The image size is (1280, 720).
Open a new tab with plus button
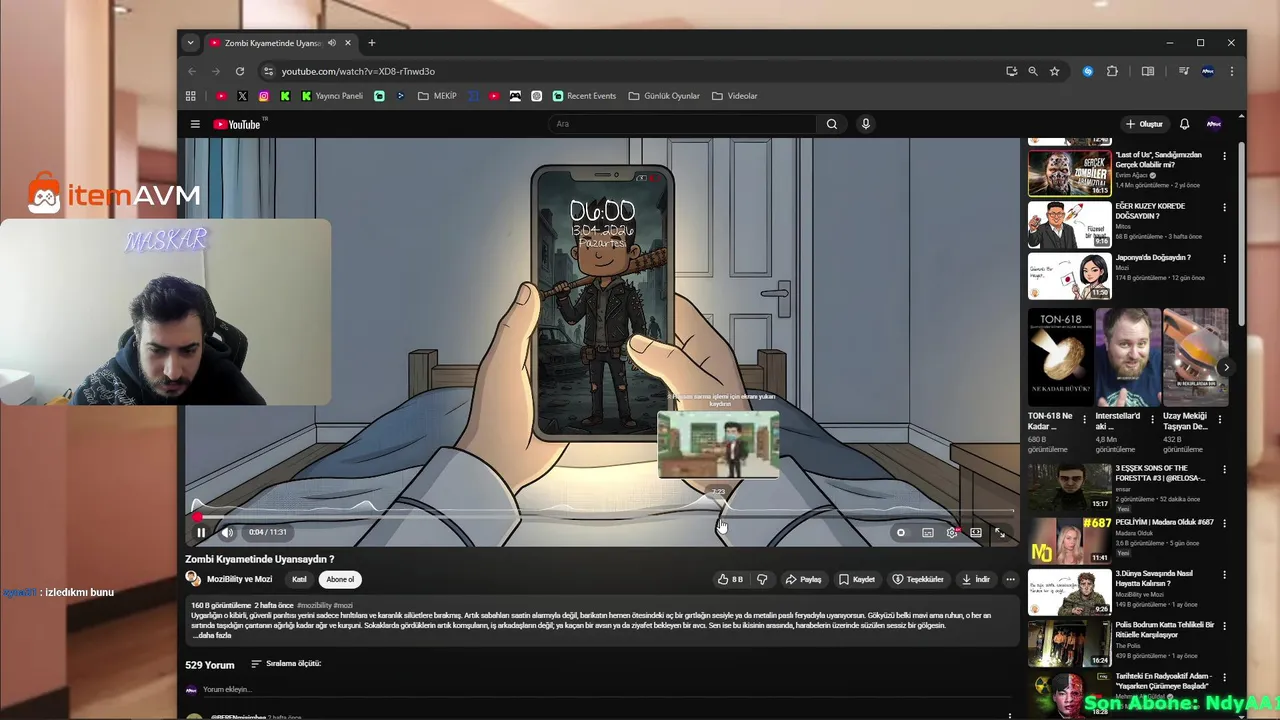coord(372,43)
